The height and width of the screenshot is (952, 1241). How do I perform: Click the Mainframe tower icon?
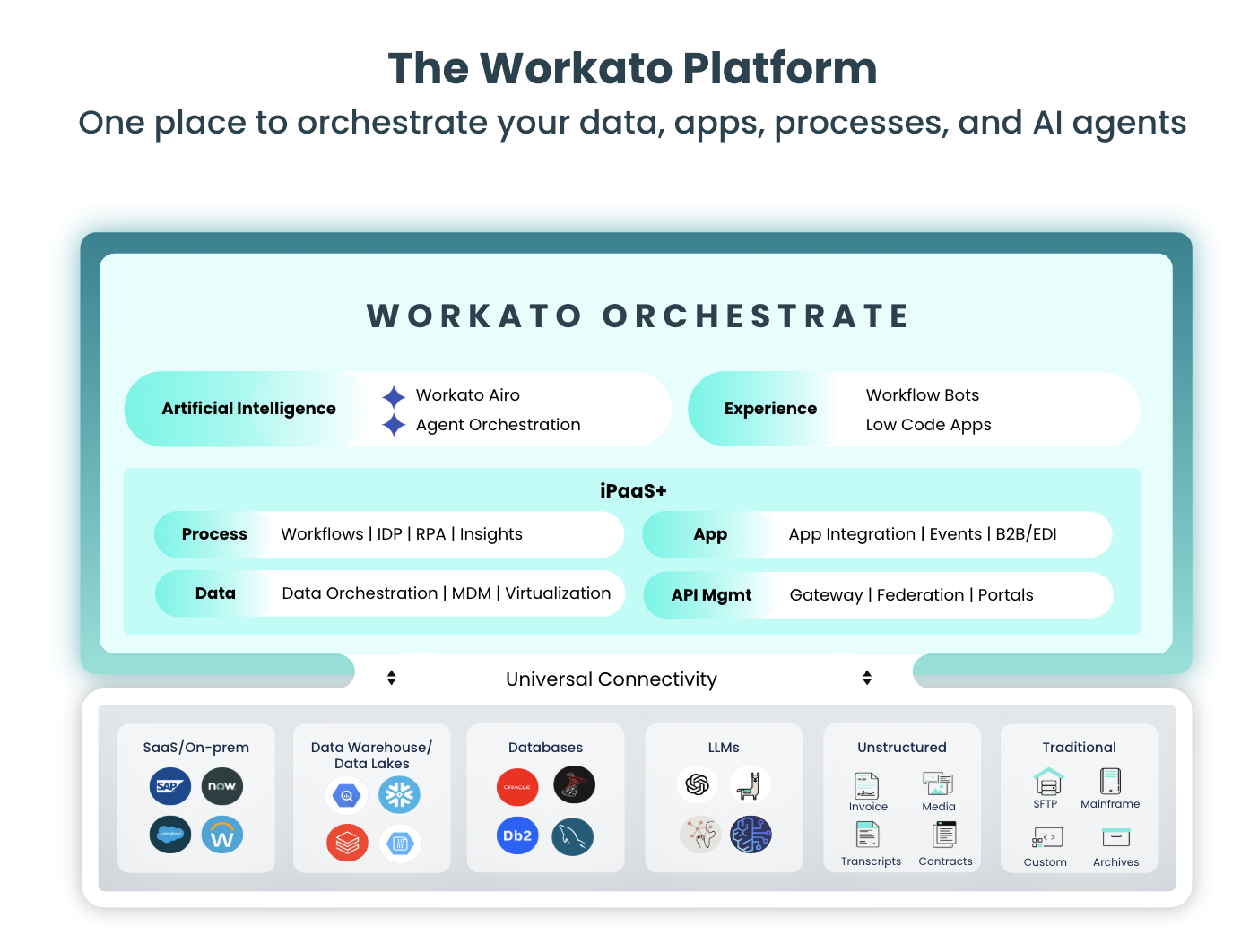point(1110,781)
